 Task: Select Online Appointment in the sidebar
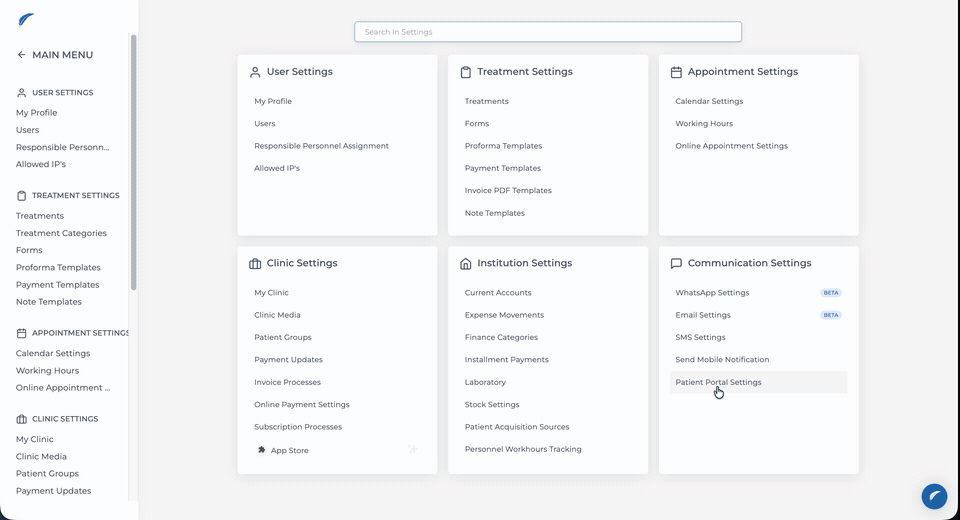pyautogui.click(x=63, y=388)
